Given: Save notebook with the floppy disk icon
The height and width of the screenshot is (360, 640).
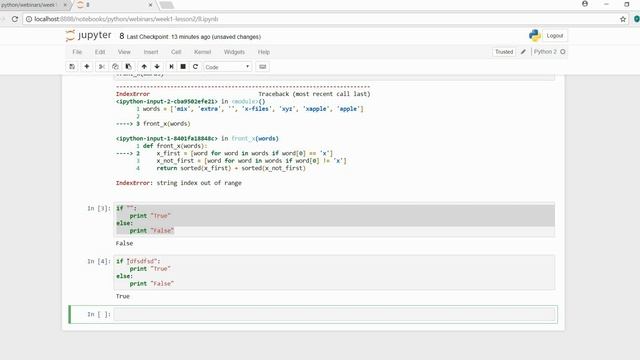Looking at the screenshot, I should tap(72, 67).
